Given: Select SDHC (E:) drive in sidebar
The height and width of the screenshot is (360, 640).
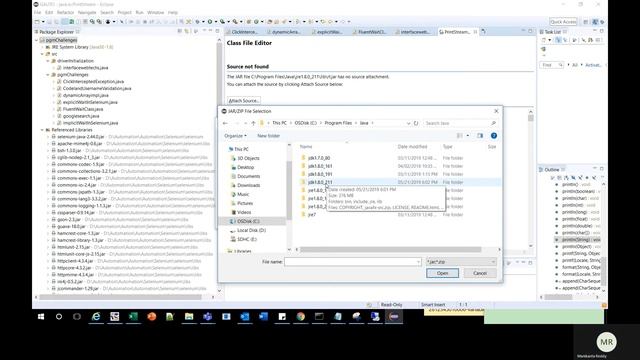Looking at the screenshot, I should (x=247, y=239).
